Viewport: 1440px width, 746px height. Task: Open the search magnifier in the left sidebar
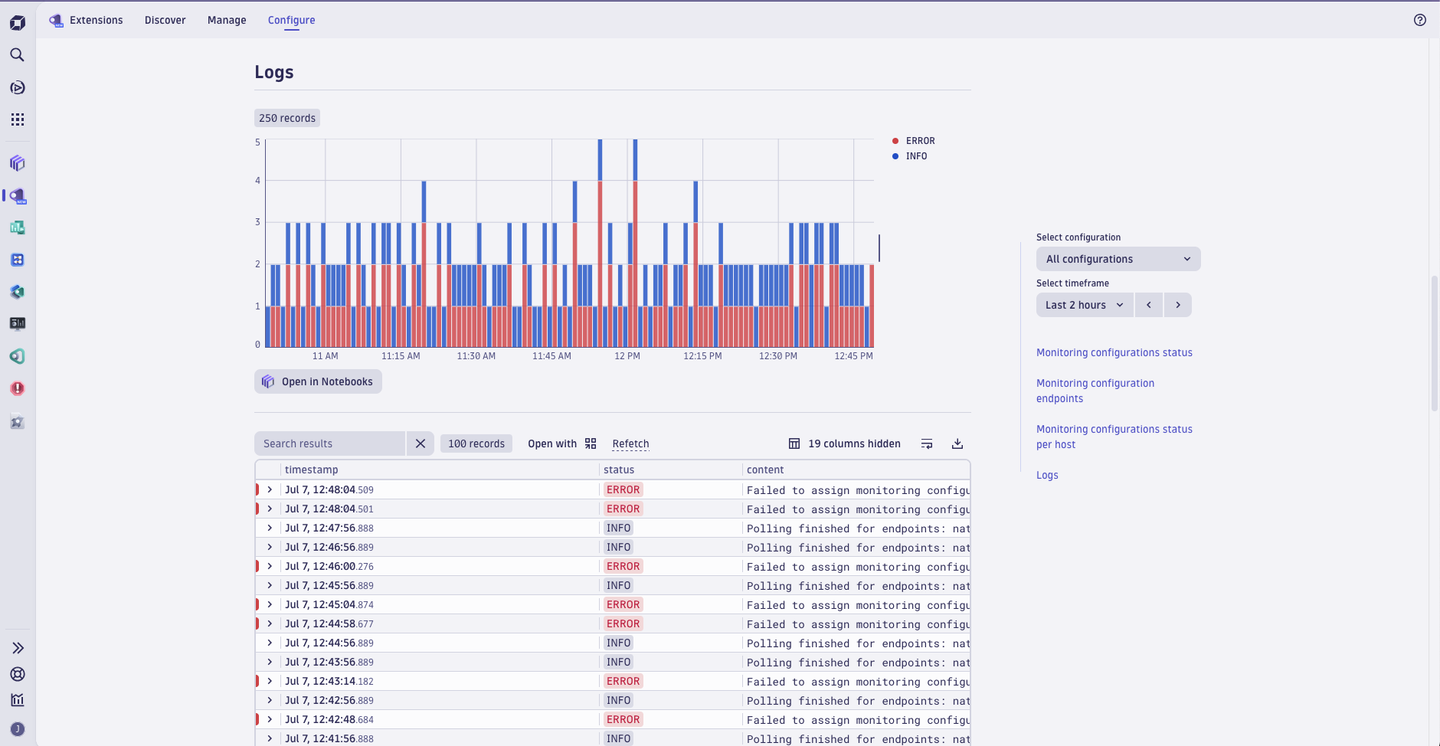click(x=16, y=55)
